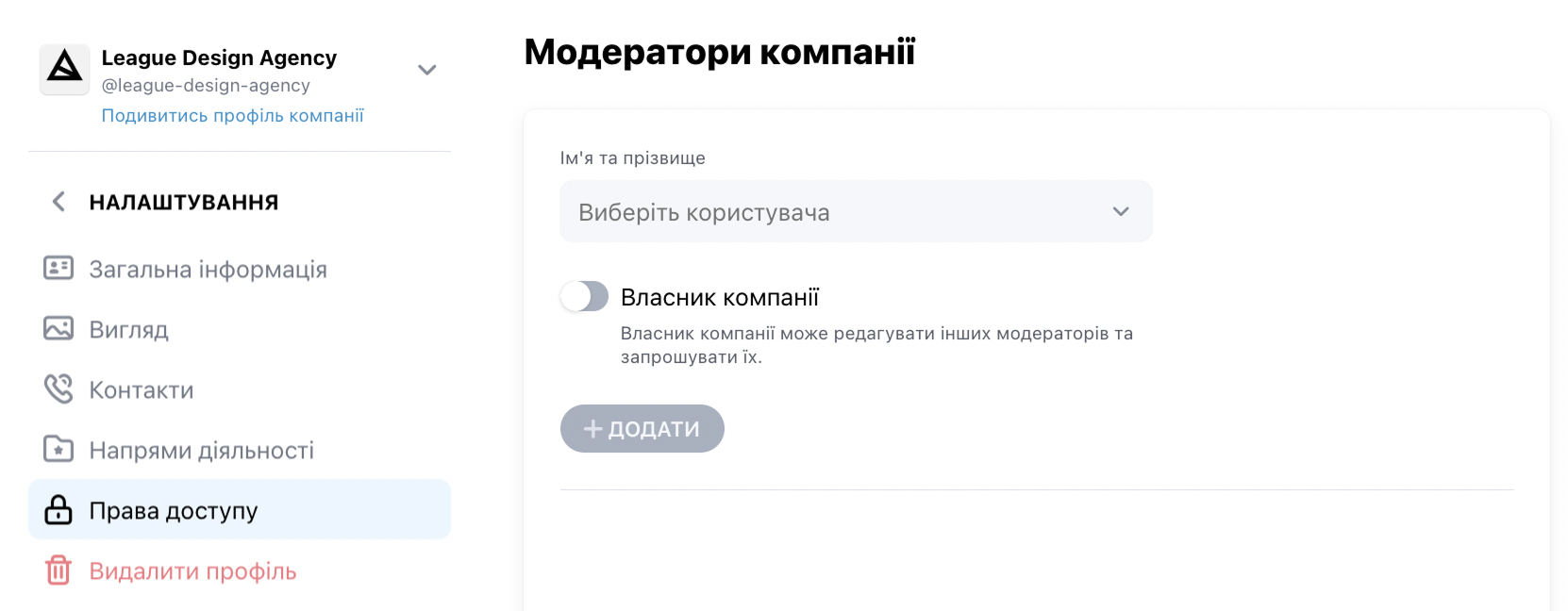
Task: Go back using the arrow beside НАЛАШТУВАННЯ
Action: [58, 201]
